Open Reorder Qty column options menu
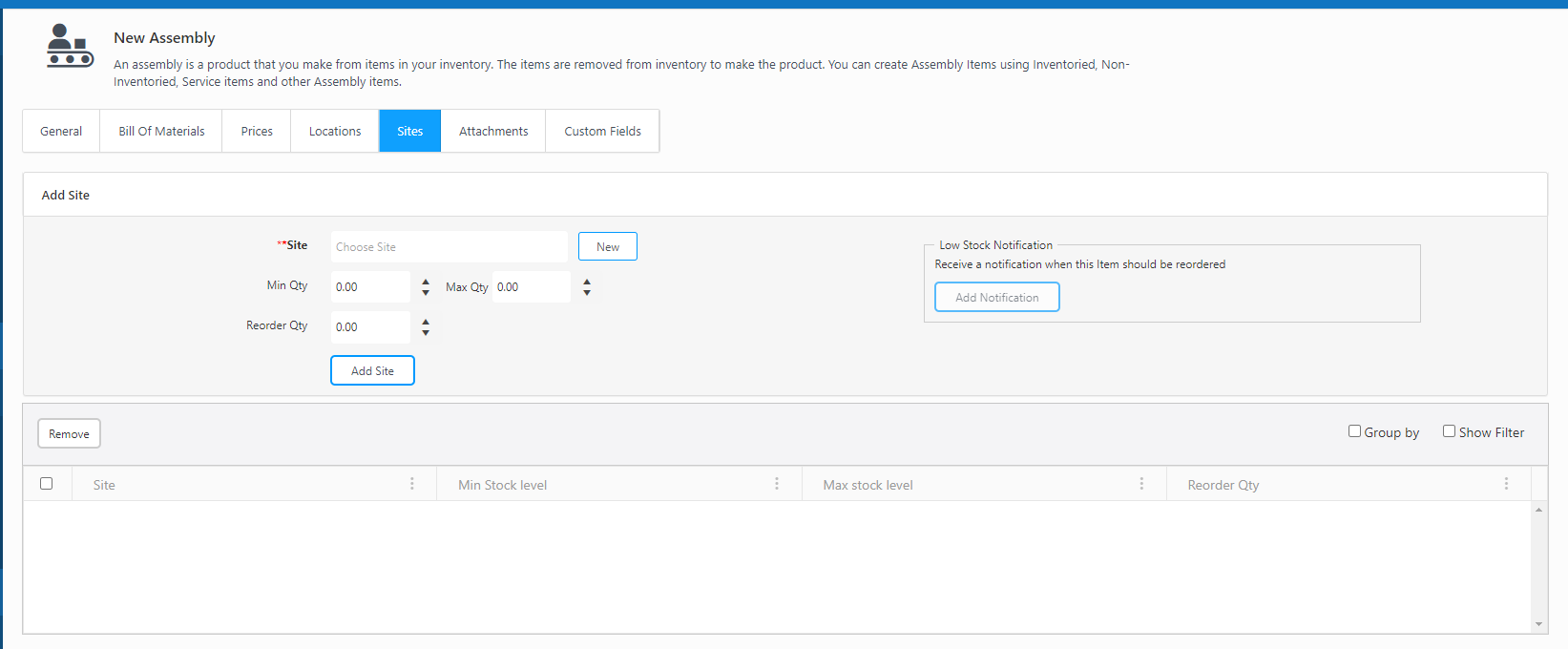1568x649 pixels. tap(1506, 484)
